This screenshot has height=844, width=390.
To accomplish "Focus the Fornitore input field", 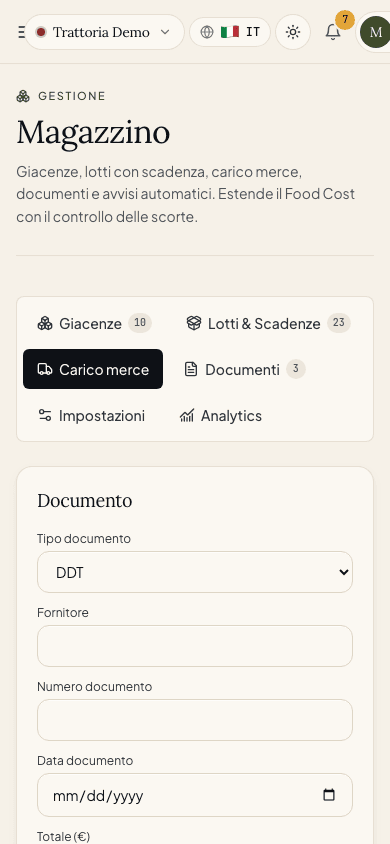I will point(195,646).
